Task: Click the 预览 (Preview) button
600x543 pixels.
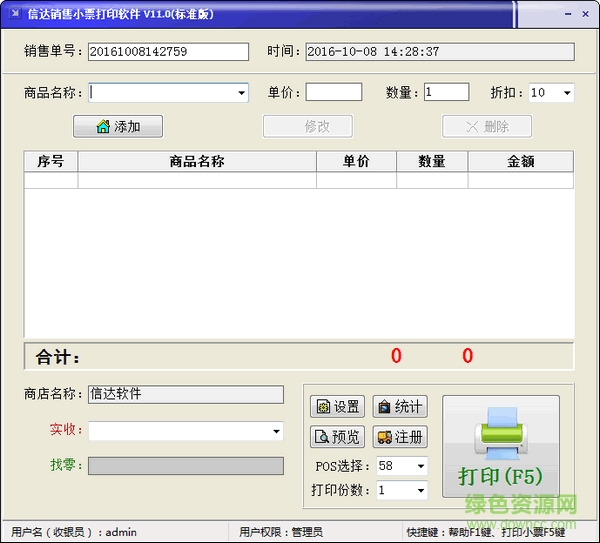Action: click(337, 437)
